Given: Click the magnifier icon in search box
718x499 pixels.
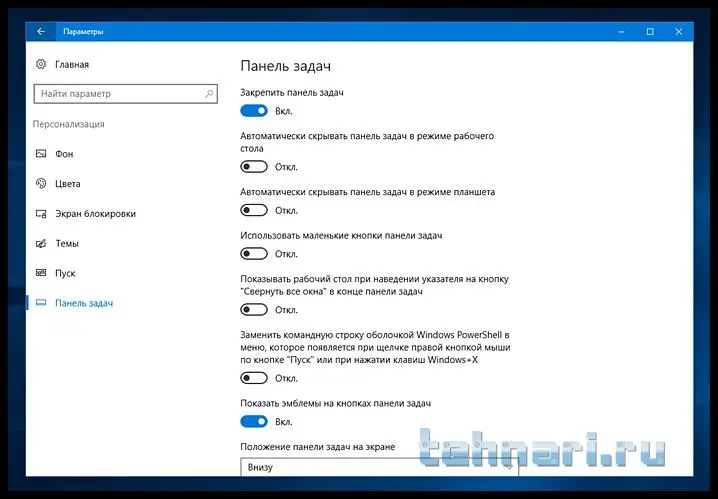Looking at the screenshot, I should point(209,94).
